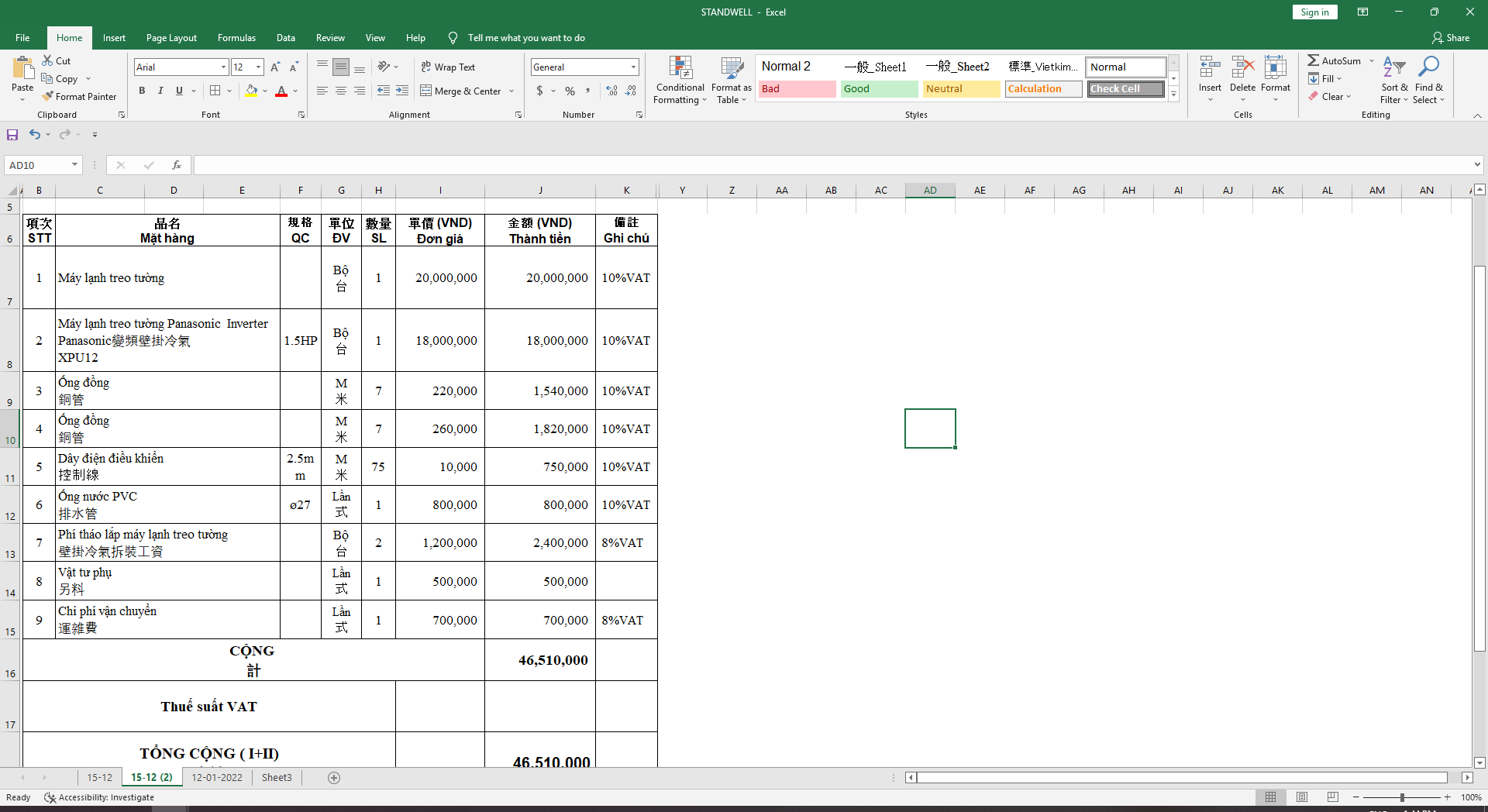Toggle Italic formatting
Image resolution: width=1488 pixels, height=812 pixels.
[x=160, y=91]
